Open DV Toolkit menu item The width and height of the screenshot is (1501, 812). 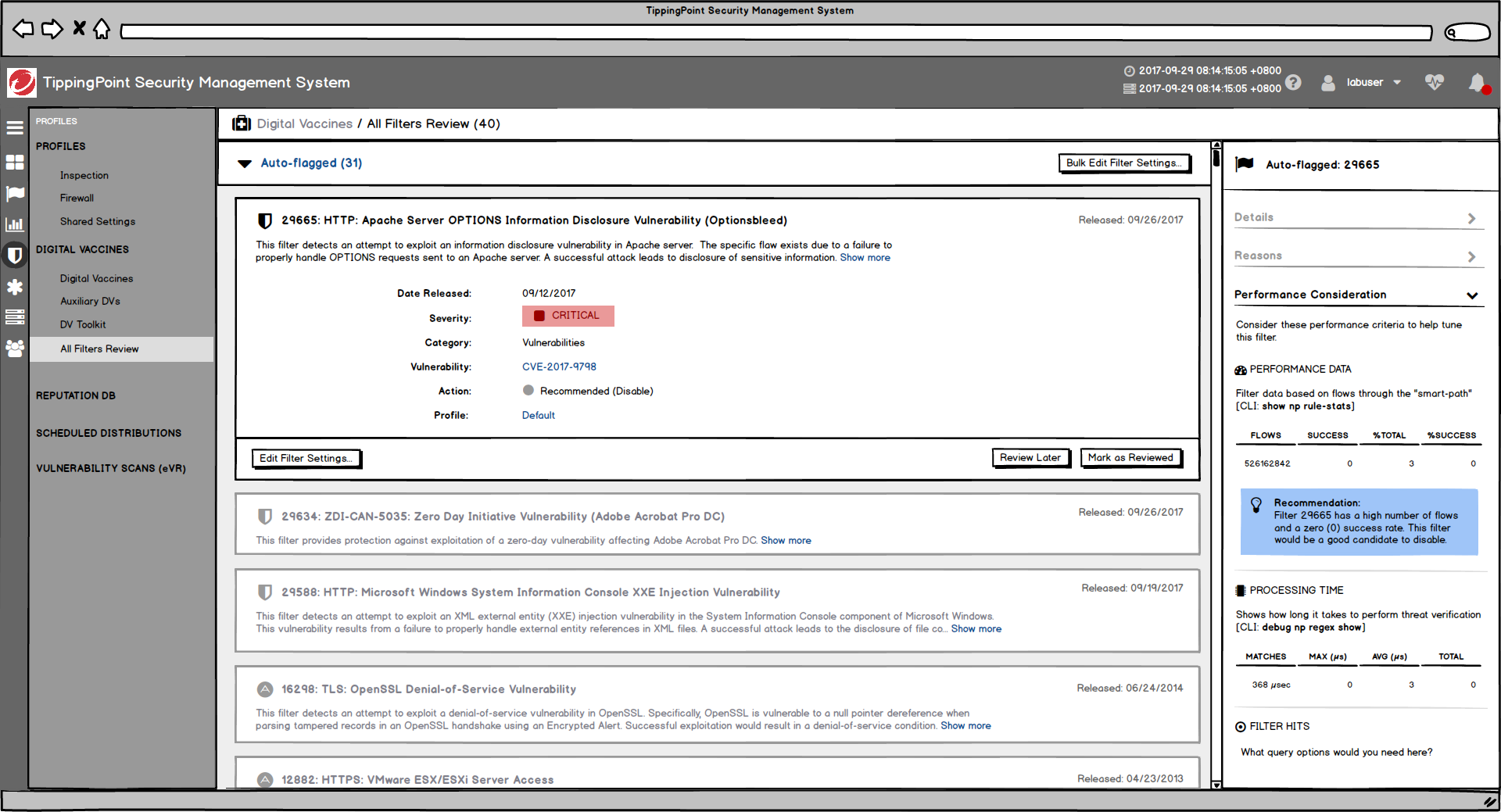(83, 325)
